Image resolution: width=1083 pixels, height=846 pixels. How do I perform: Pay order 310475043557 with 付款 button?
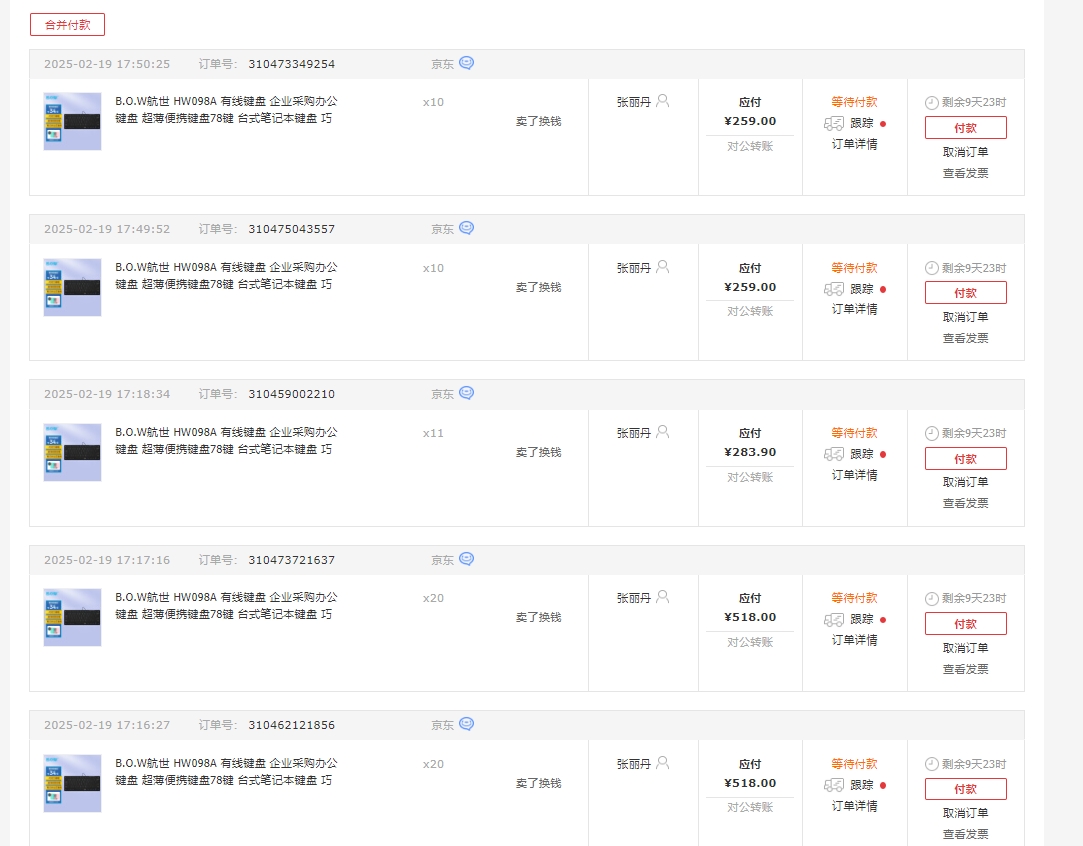point(966,293)
